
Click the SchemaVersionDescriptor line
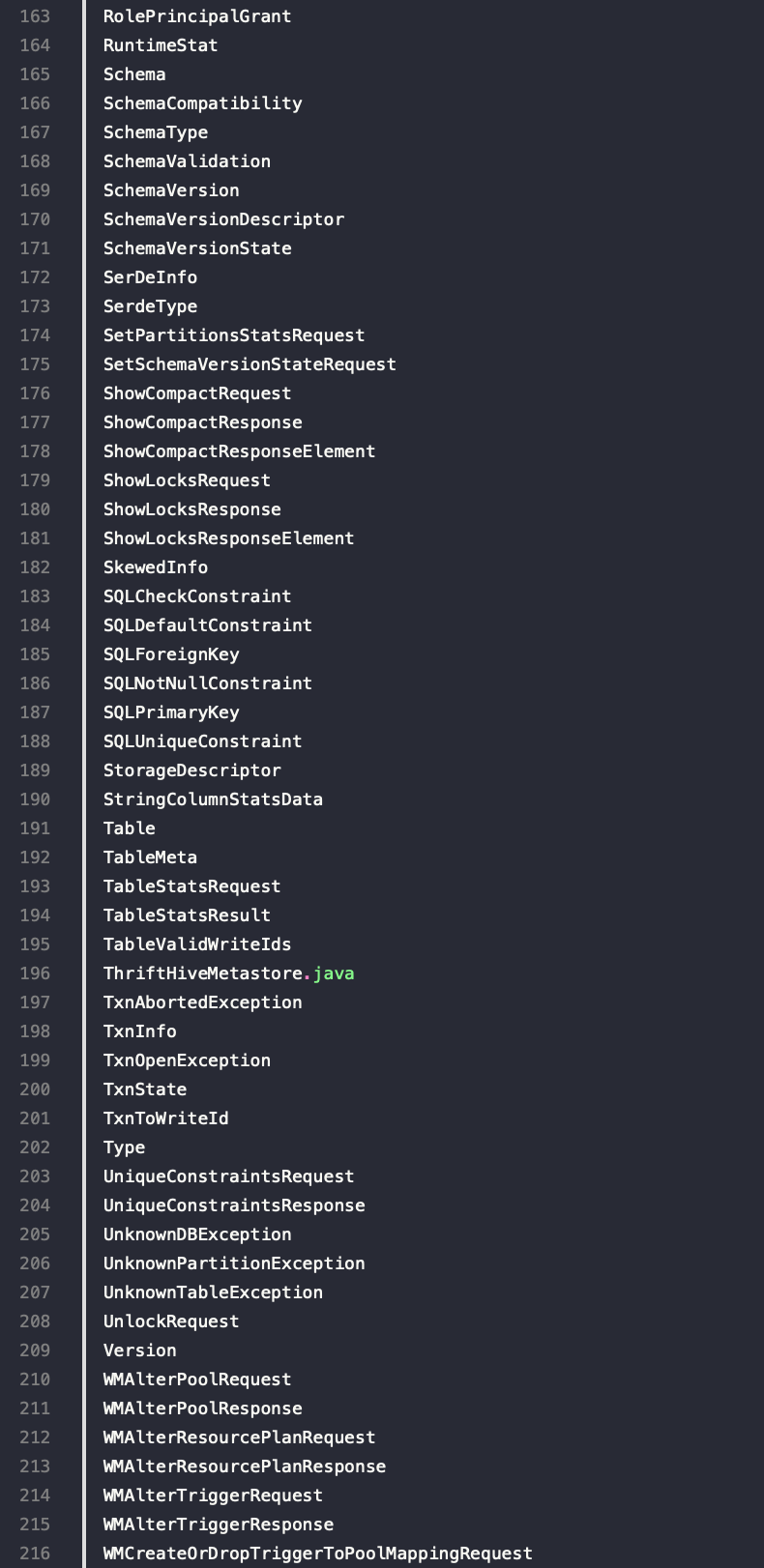[x=223, y=219]
